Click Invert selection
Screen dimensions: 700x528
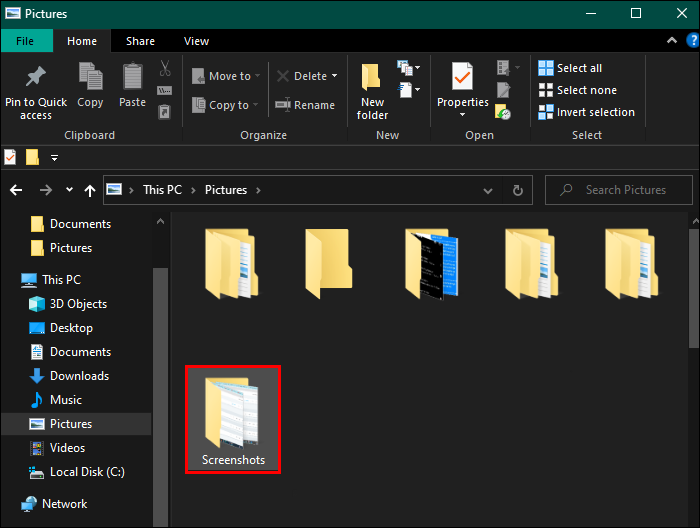tap(586, 112)
